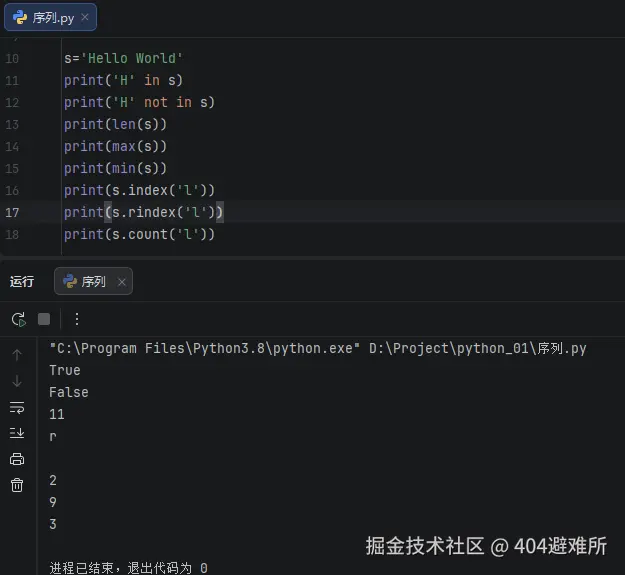625x575 pixels.
Task: Click the output value 2
Action: tap(53, 480)
